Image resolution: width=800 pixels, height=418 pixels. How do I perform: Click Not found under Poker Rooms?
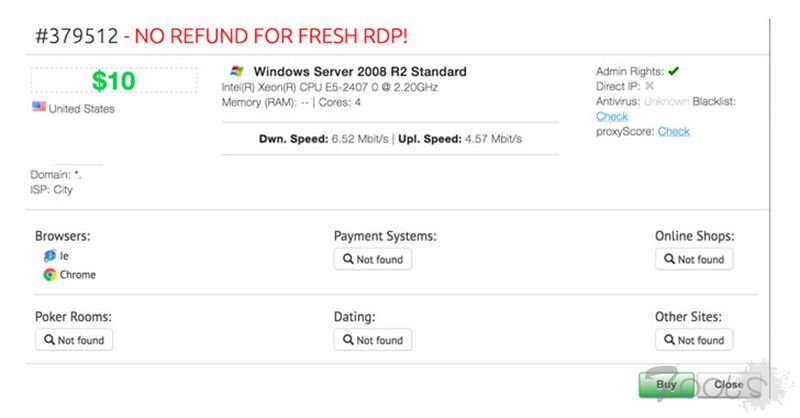[74, 340]
